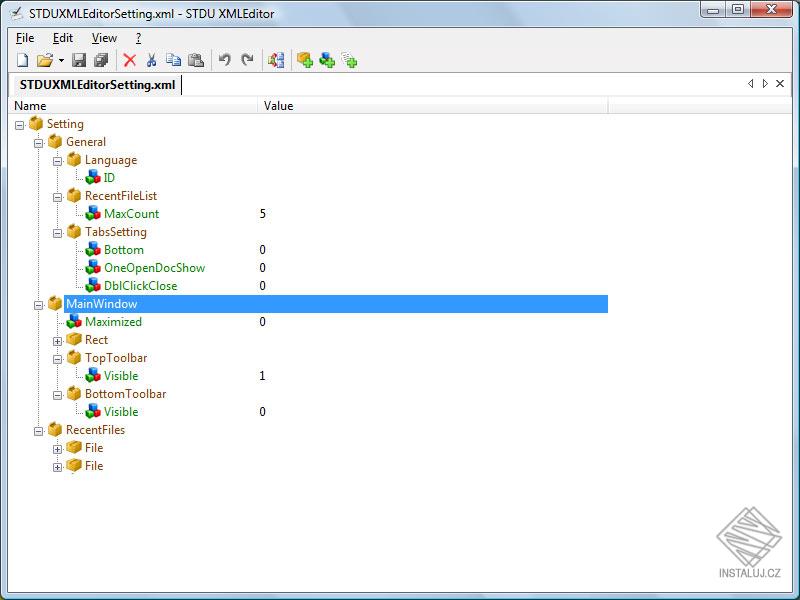This screenshot has height=600, width=800.
Task: Collapse the BottomToolbar node
Action: pyautogui.click(x=58, y=395)
